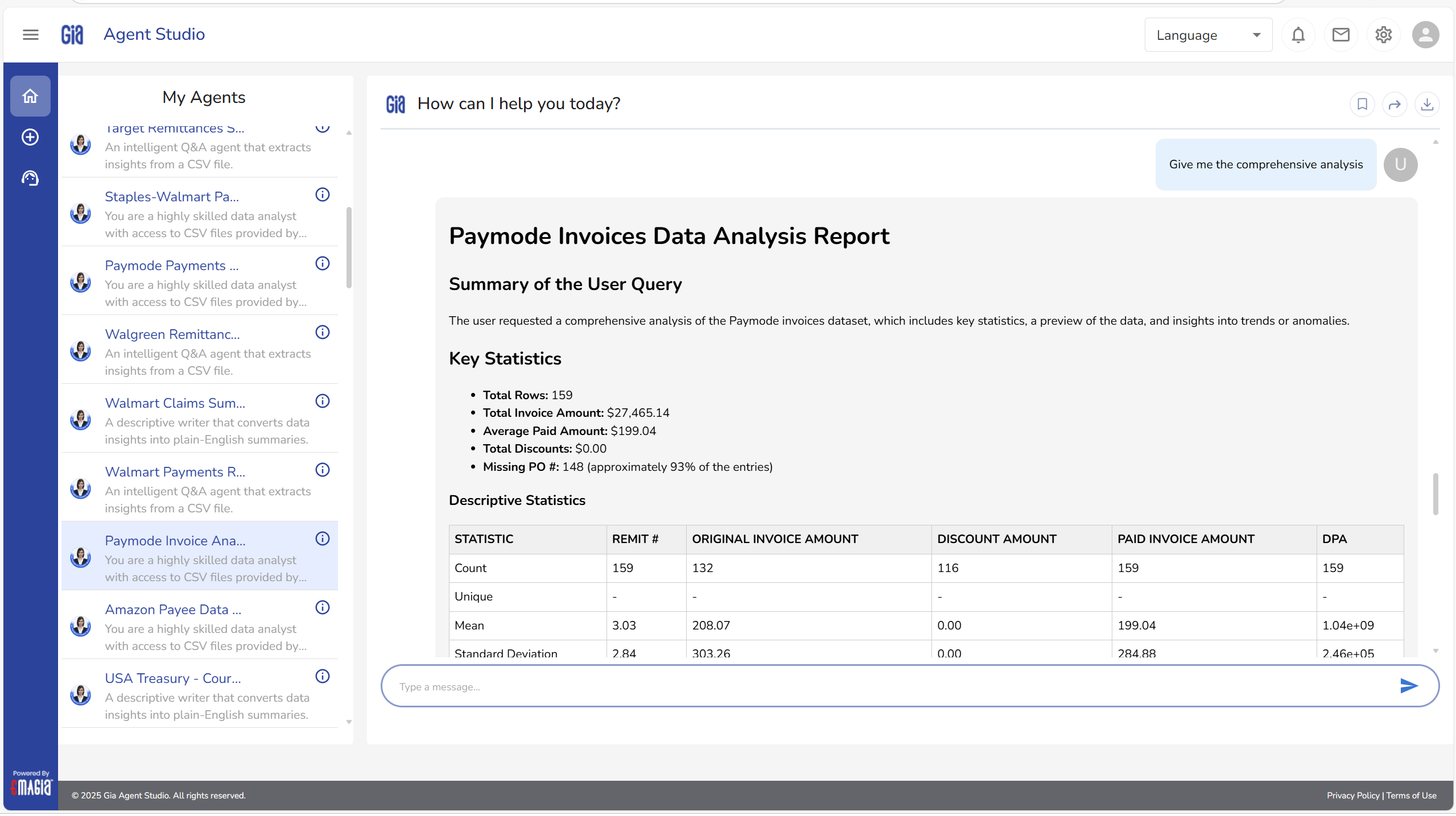1456x816 pixels.
Task: Click the user 'U' avatar in chat
Action: 1400,165
